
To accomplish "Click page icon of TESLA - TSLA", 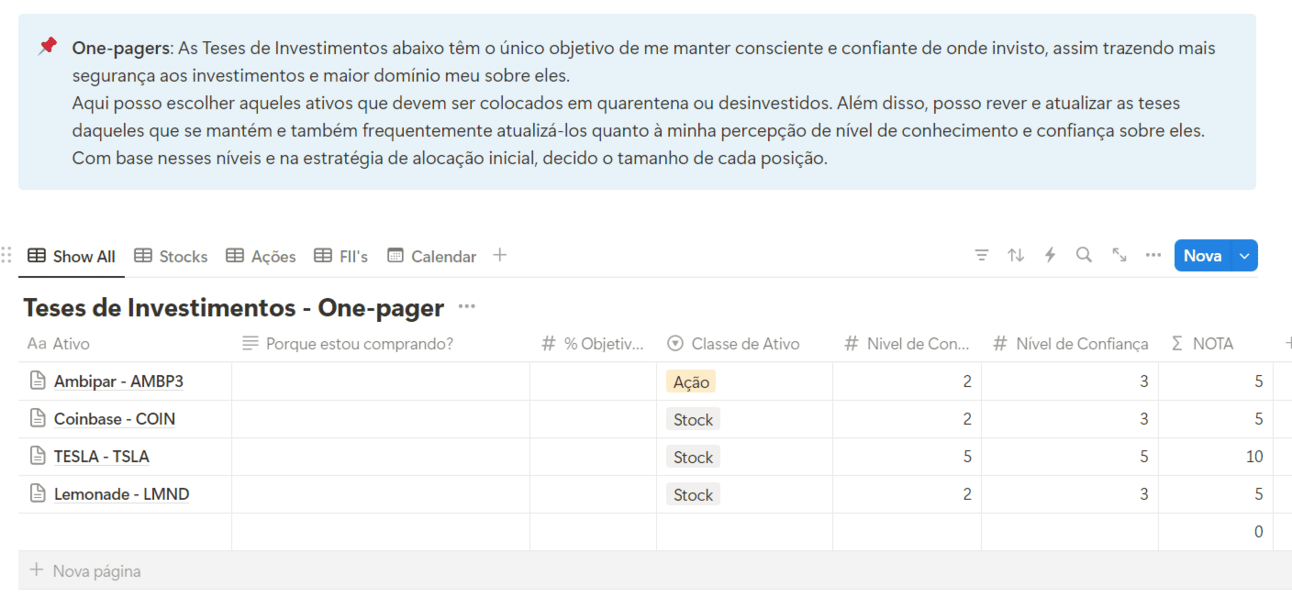I will tap(38, 456).
